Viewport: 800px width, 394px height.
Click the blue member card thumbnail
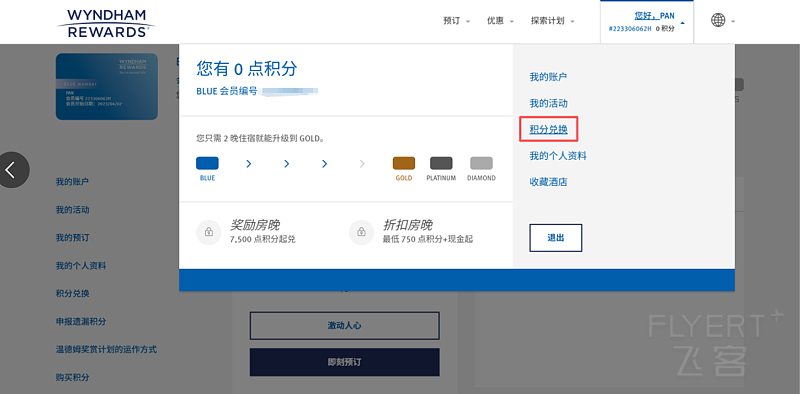[107, 87]
